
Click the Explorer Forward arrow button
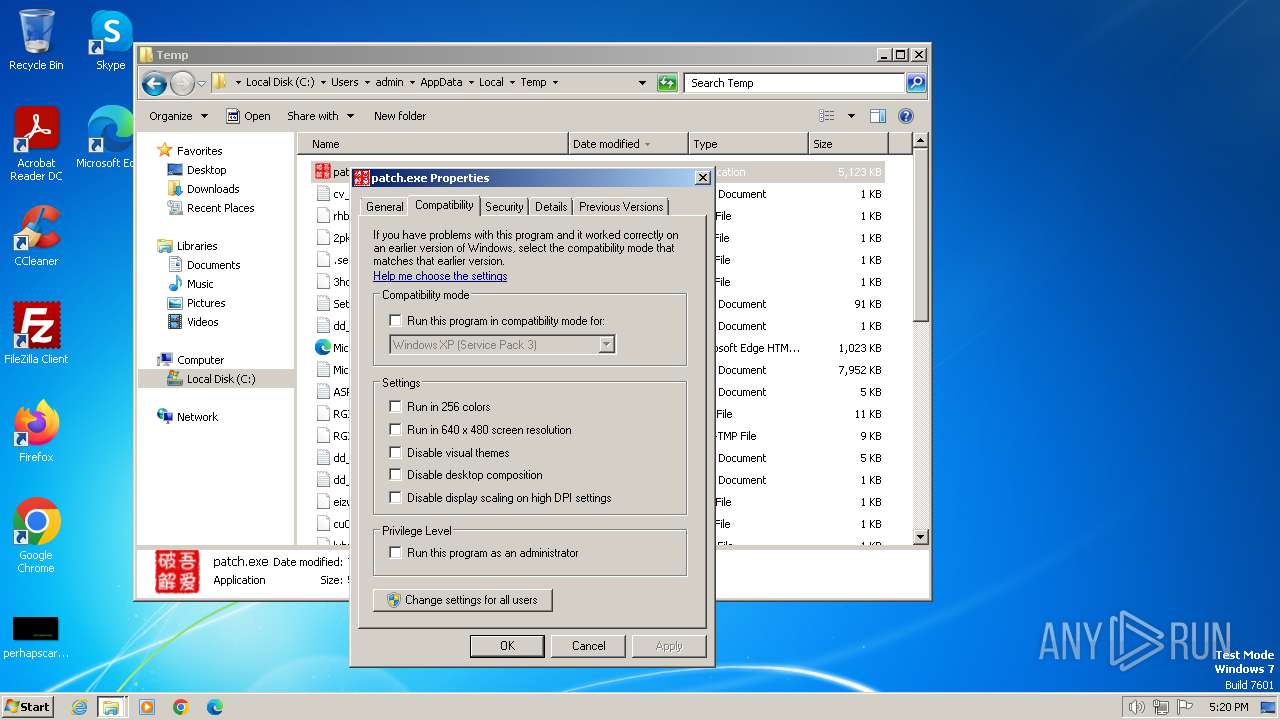click(x=182, y=83)
